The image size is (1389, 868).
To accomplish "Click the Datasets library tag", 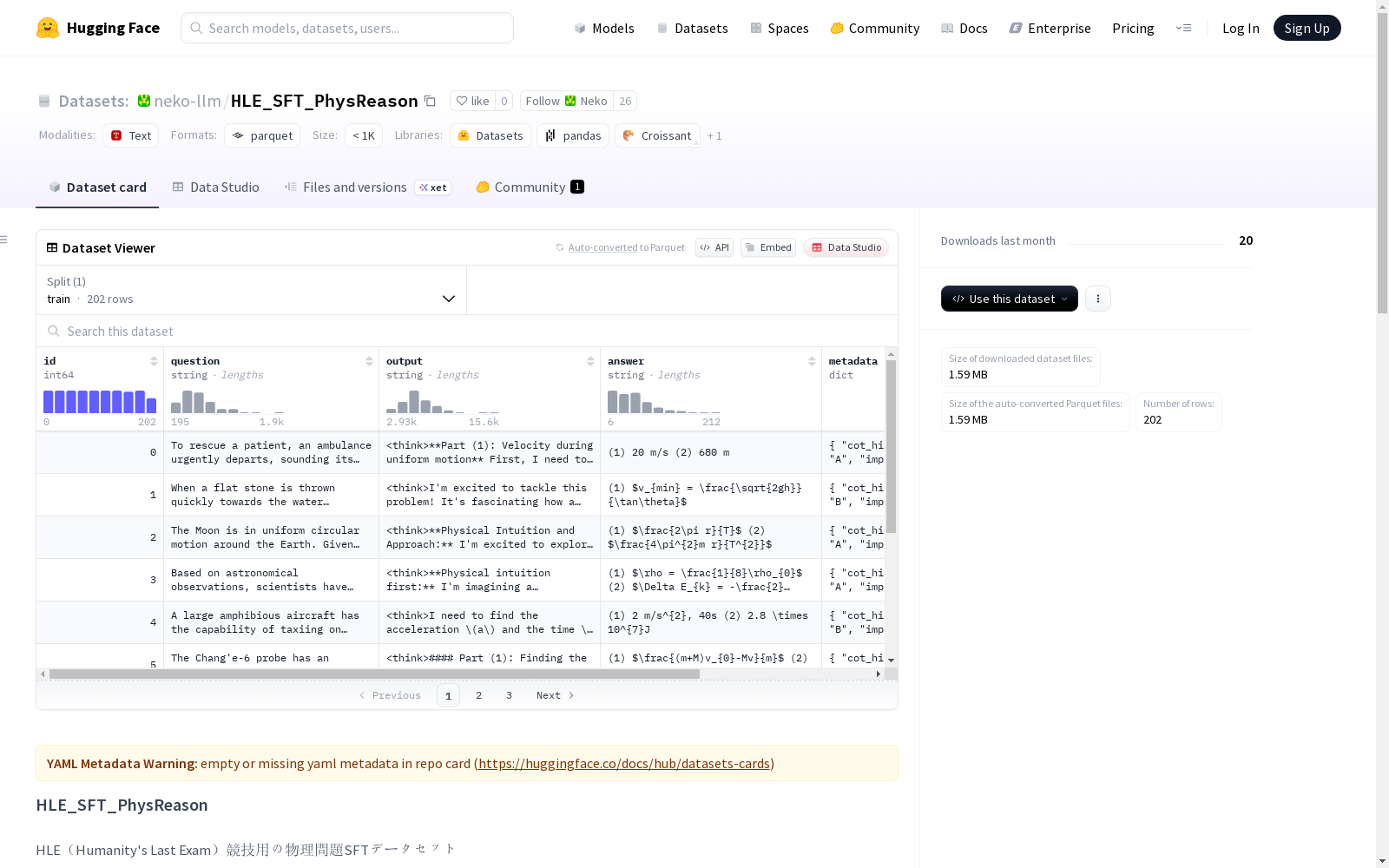I will [490, 135].
